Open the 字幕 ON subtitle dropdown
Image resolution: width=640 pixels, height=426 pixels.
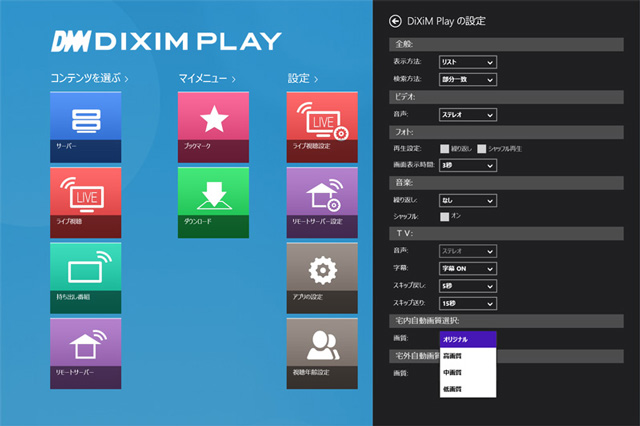pos(468,268)
